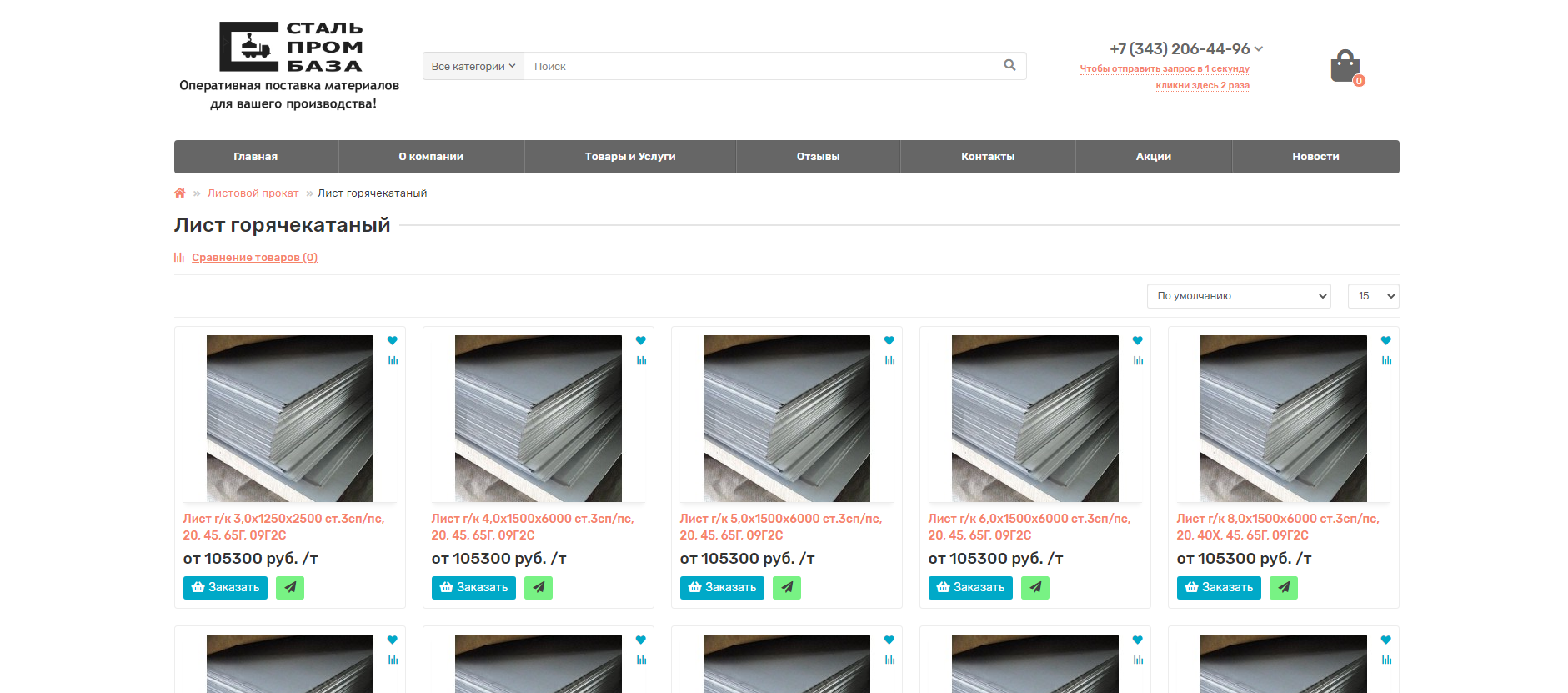Add Лист г/к 3,0х1250х2500 to wishlist heart
The width and height of the screenshot is (1568, 693).
point(393,340)
